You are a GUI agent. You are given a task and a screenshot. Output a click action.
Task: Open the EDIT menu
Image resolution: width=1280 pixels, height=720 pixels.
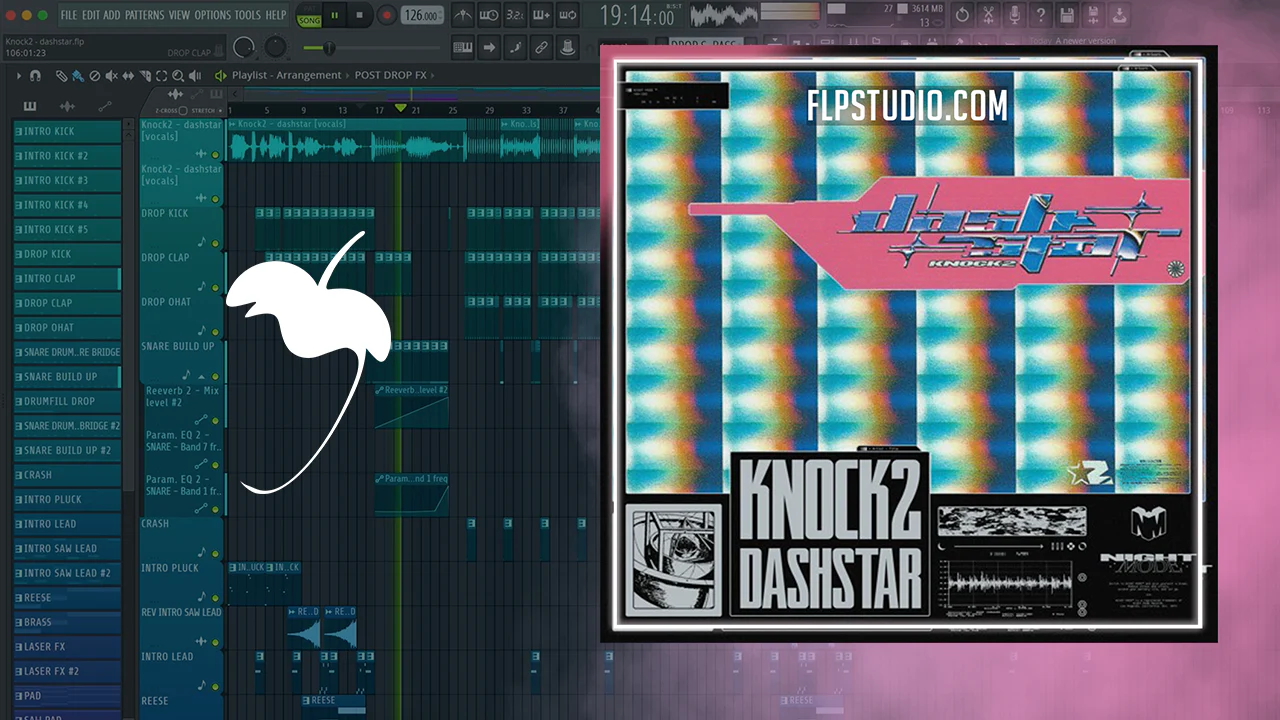tap(91, 15)
